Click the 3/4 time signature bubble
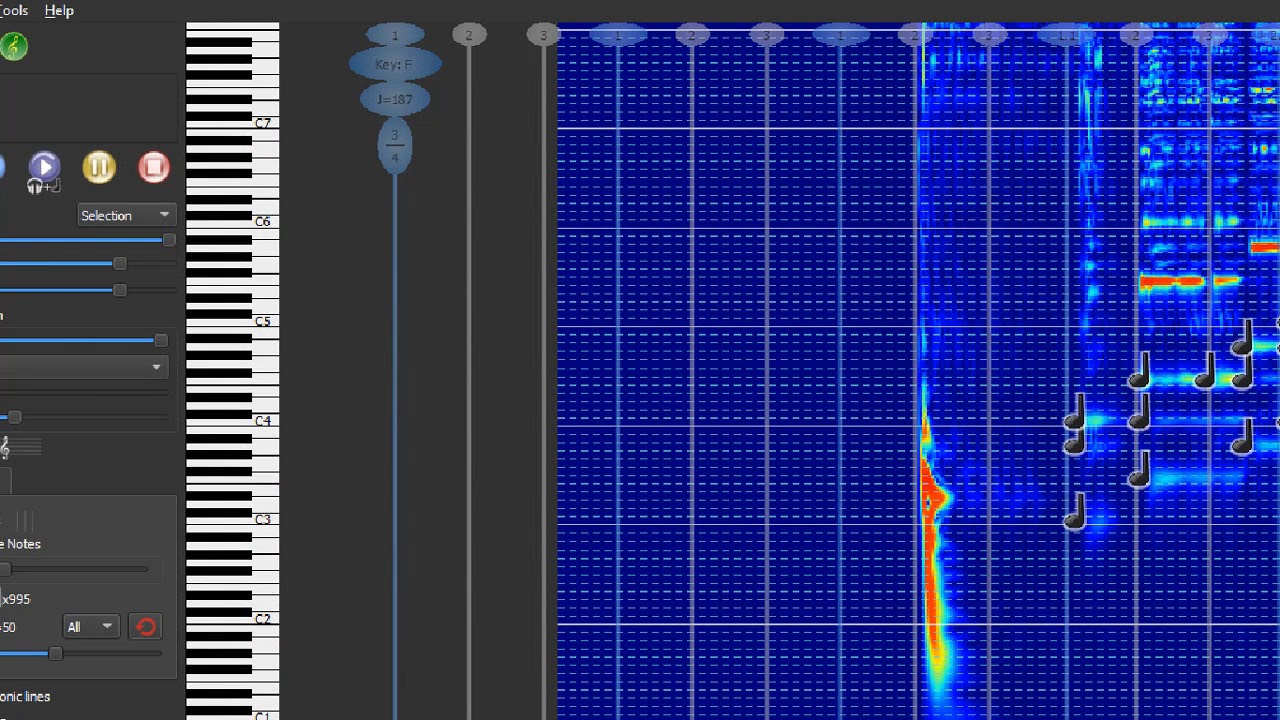1280x720 pixels. point(394,146)
